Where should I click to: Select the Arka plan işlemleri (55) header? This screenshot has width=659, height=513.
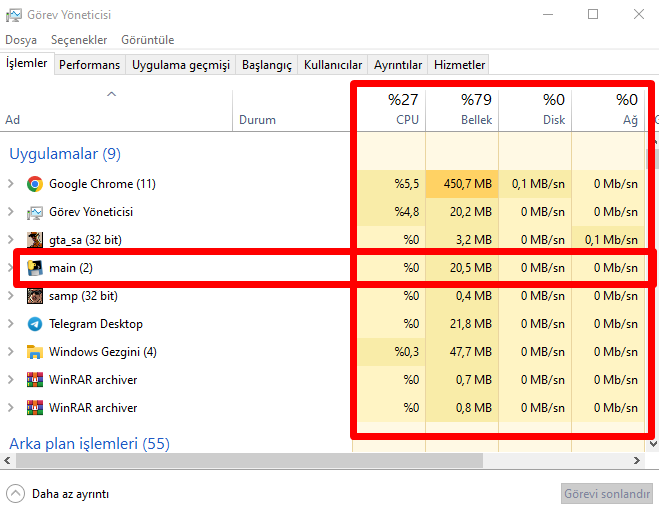90,444
